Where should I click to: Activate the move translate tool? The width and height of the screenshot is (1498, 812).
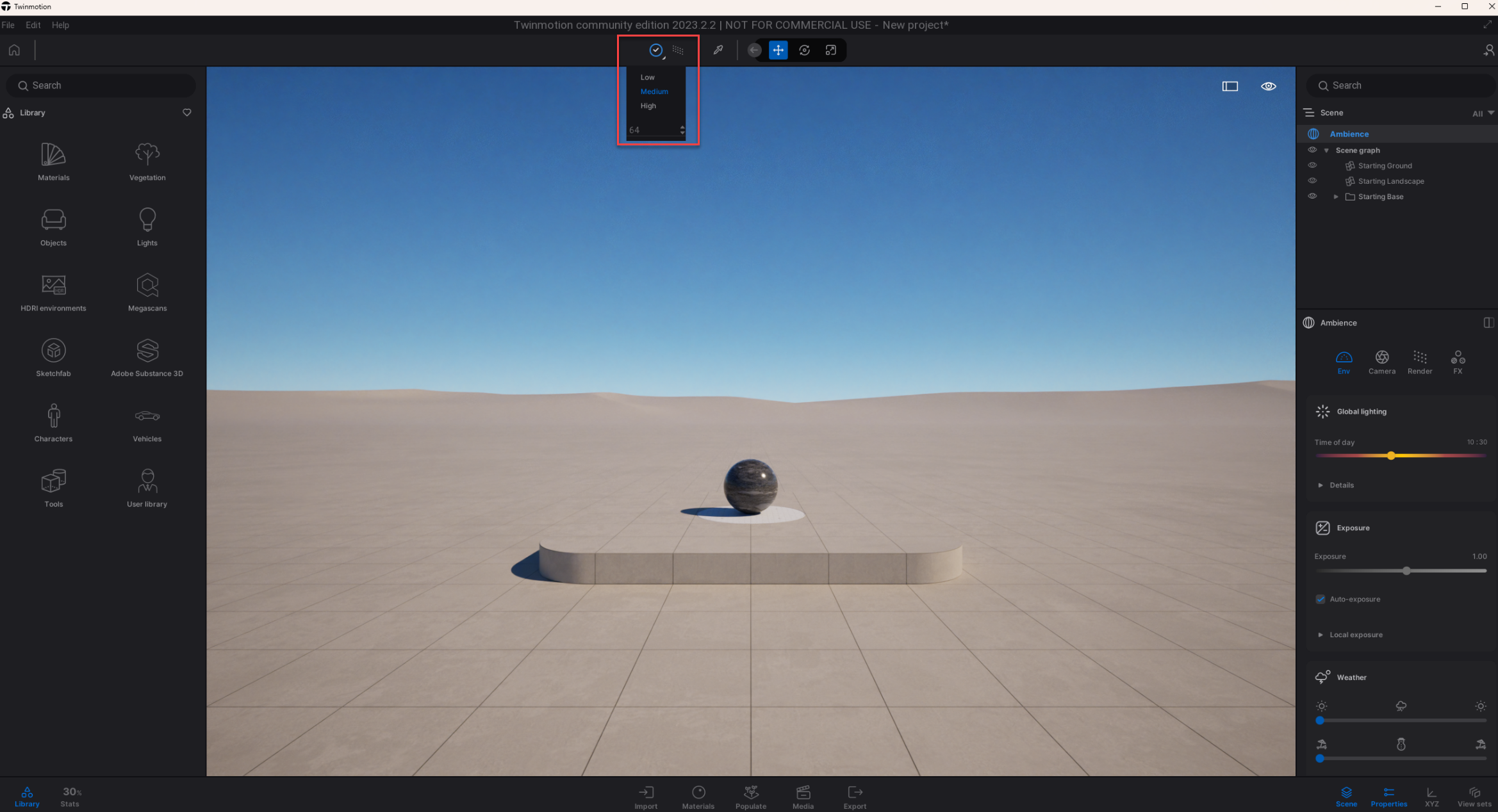coord(778,50)
